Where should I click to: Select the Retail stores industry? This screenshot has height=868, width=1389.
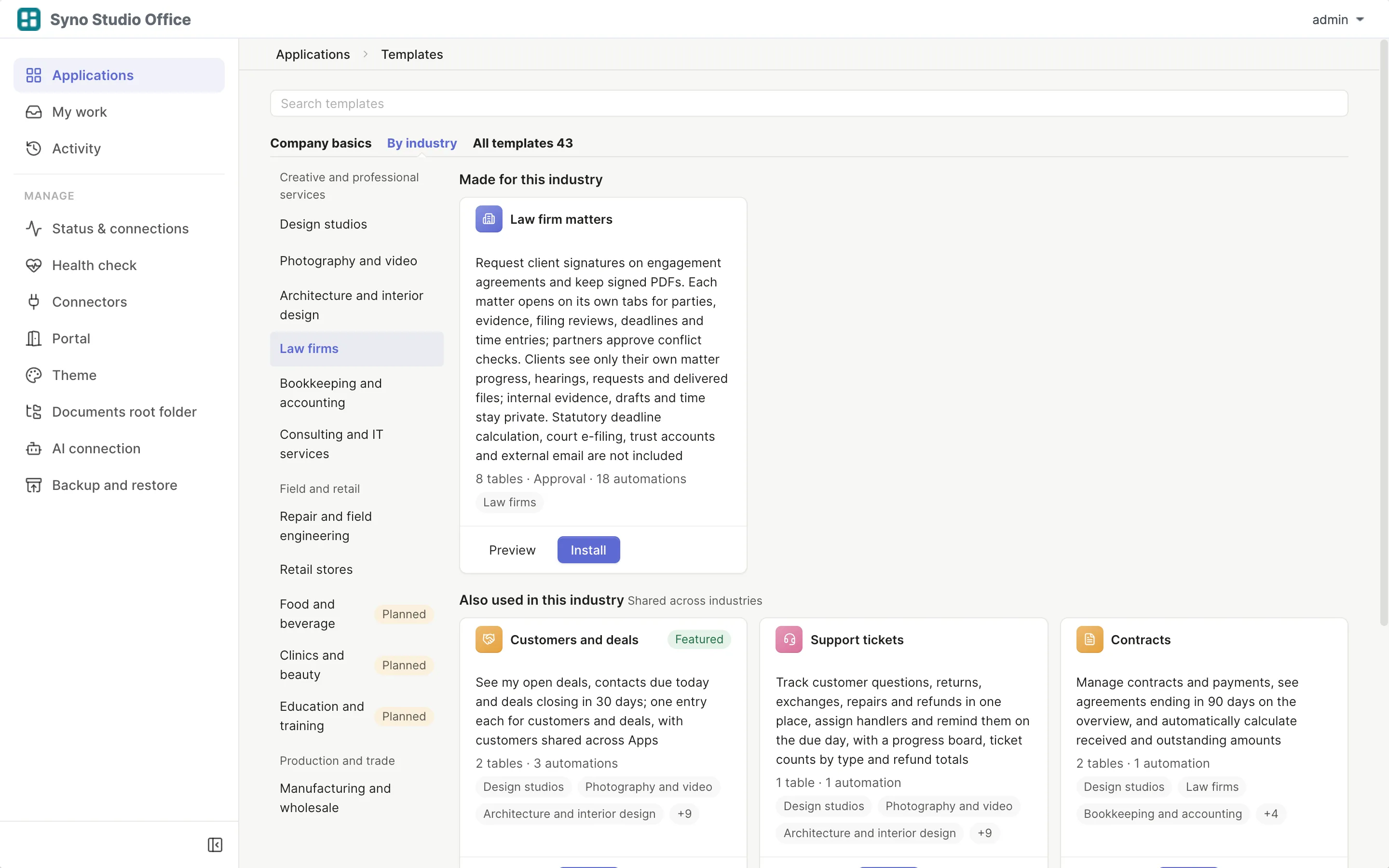[x=357, y=570]
